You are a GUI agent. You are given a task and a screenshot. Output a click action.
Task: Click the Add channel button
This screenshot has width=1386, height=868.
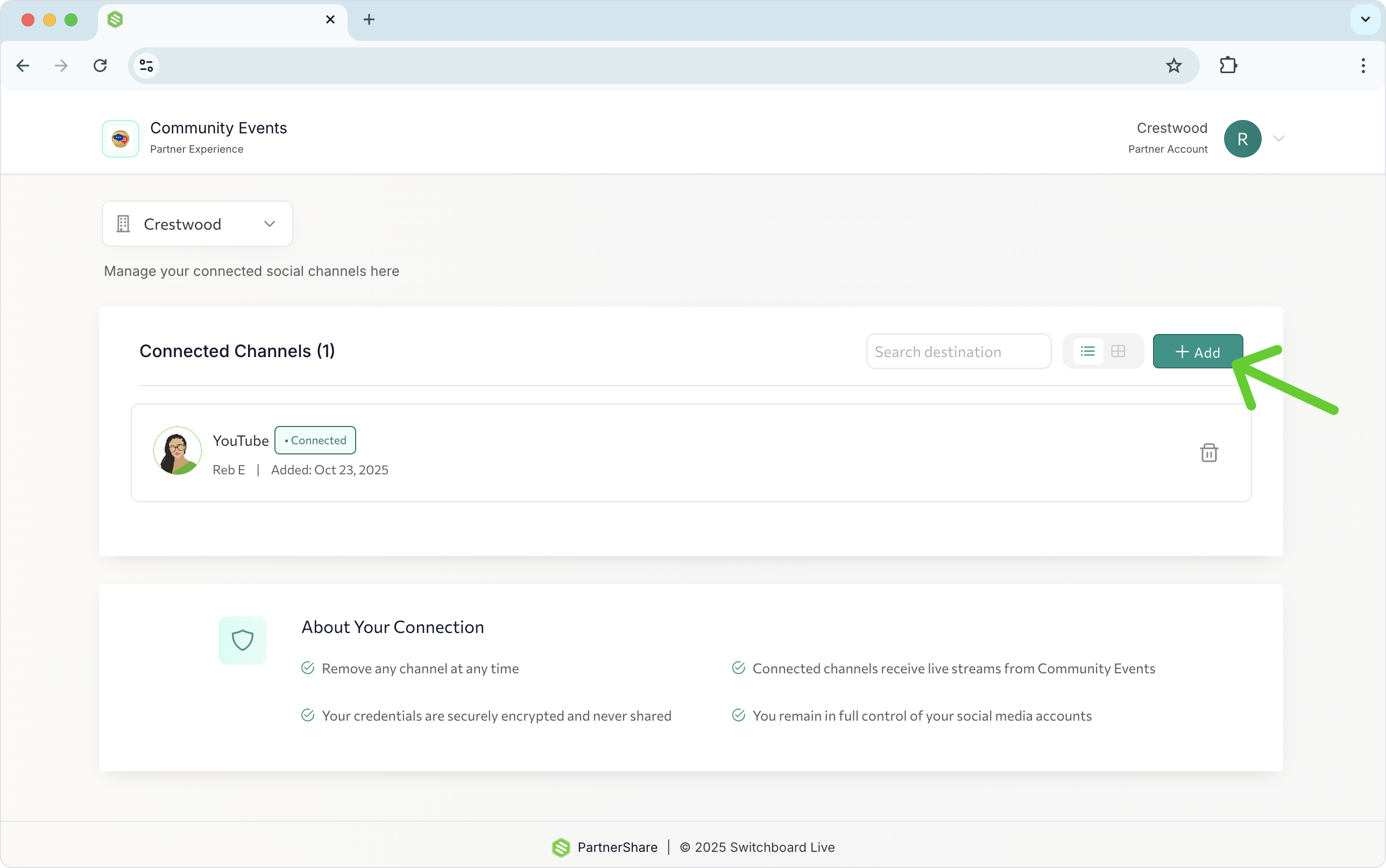(x=1198, y=351)
